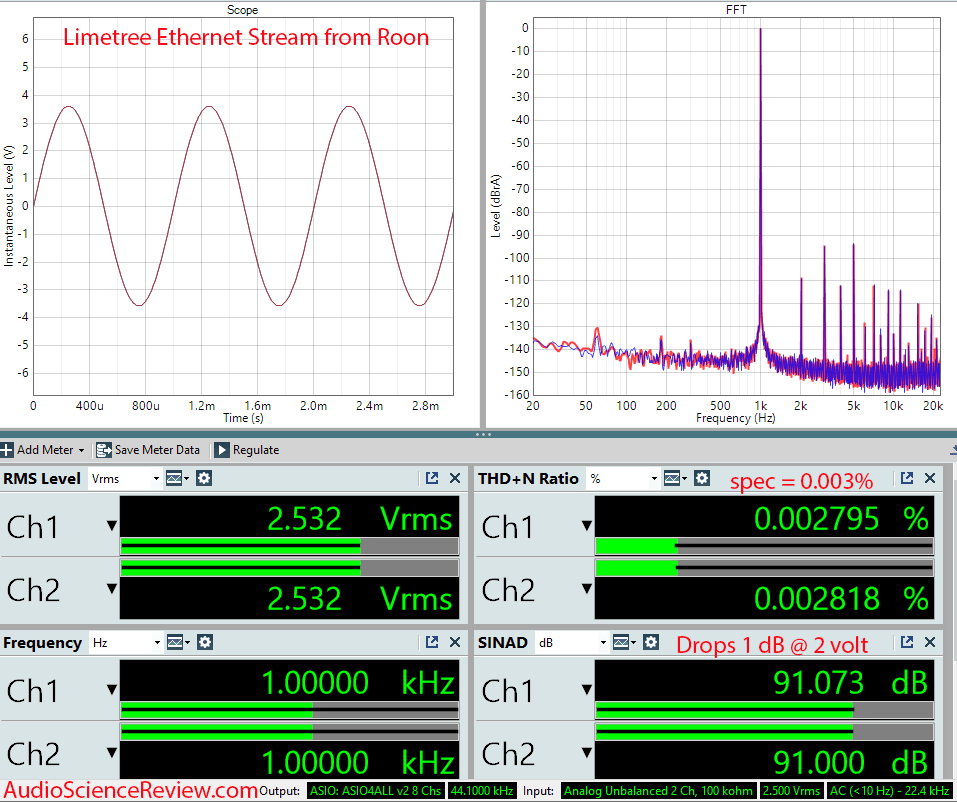This screenshot has height=802, width=957.
Task: Click the Regulate play button
Action: click(x=222, y=450)
